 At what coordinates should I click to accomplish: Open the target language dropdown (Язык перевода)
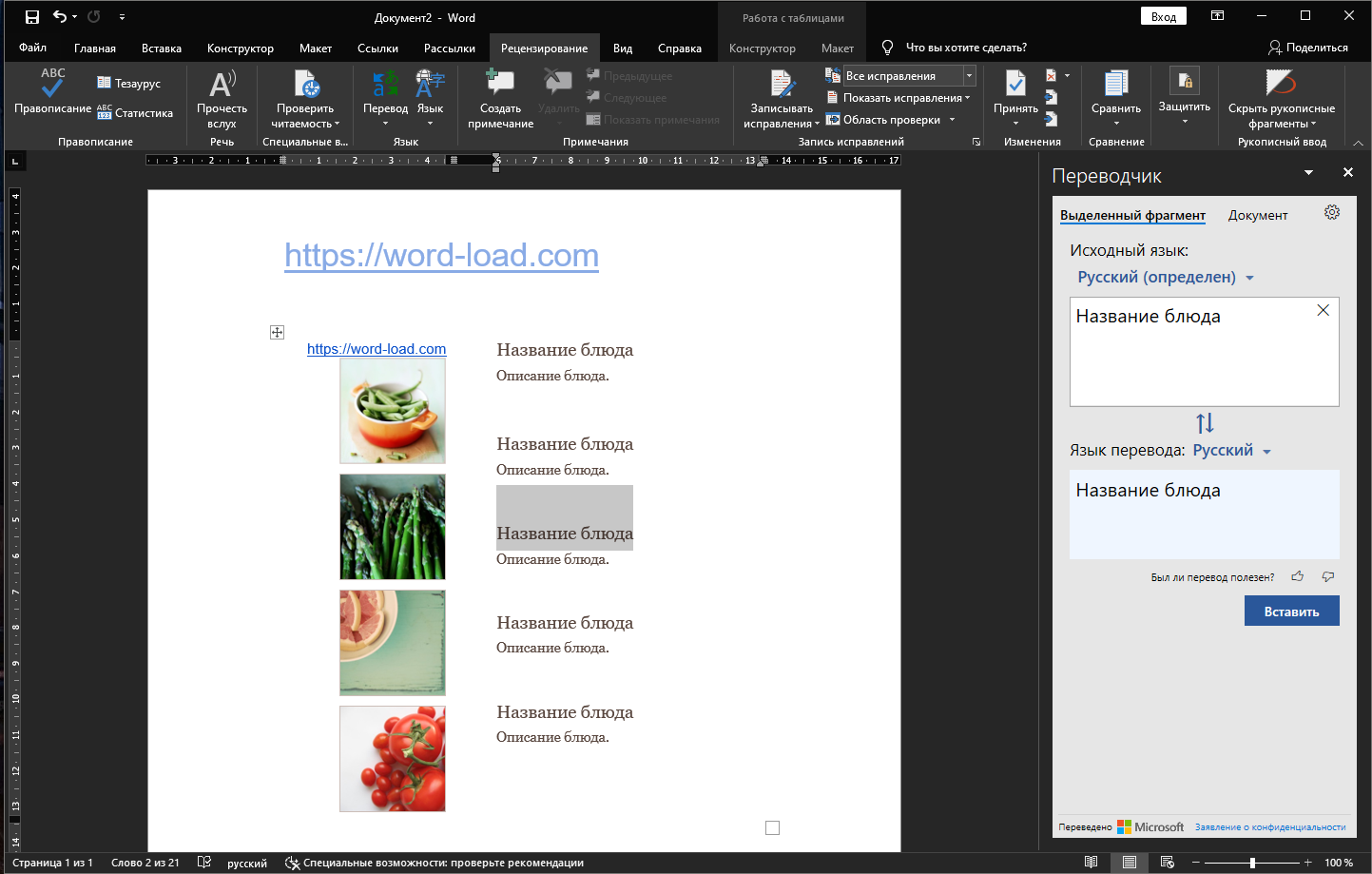pos(1232,451)
